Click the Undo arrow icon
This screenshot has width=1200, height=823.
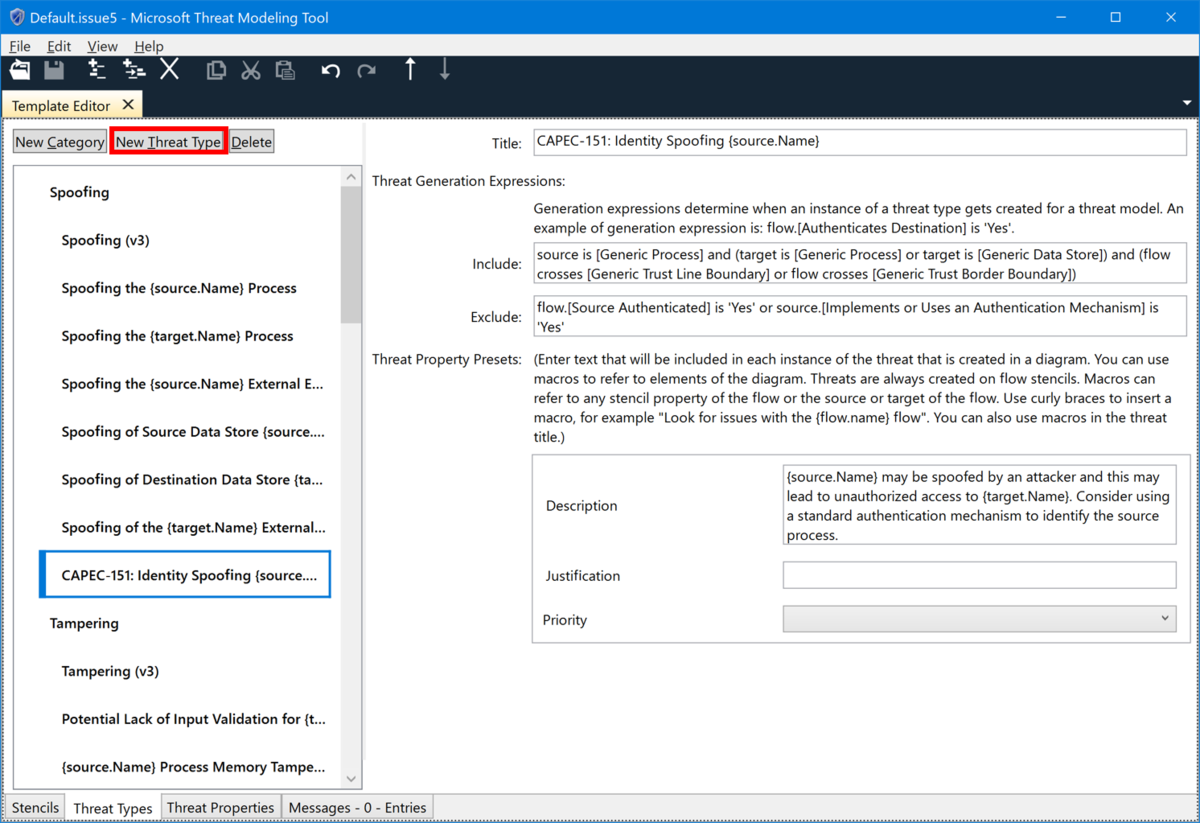click(331, 71)
